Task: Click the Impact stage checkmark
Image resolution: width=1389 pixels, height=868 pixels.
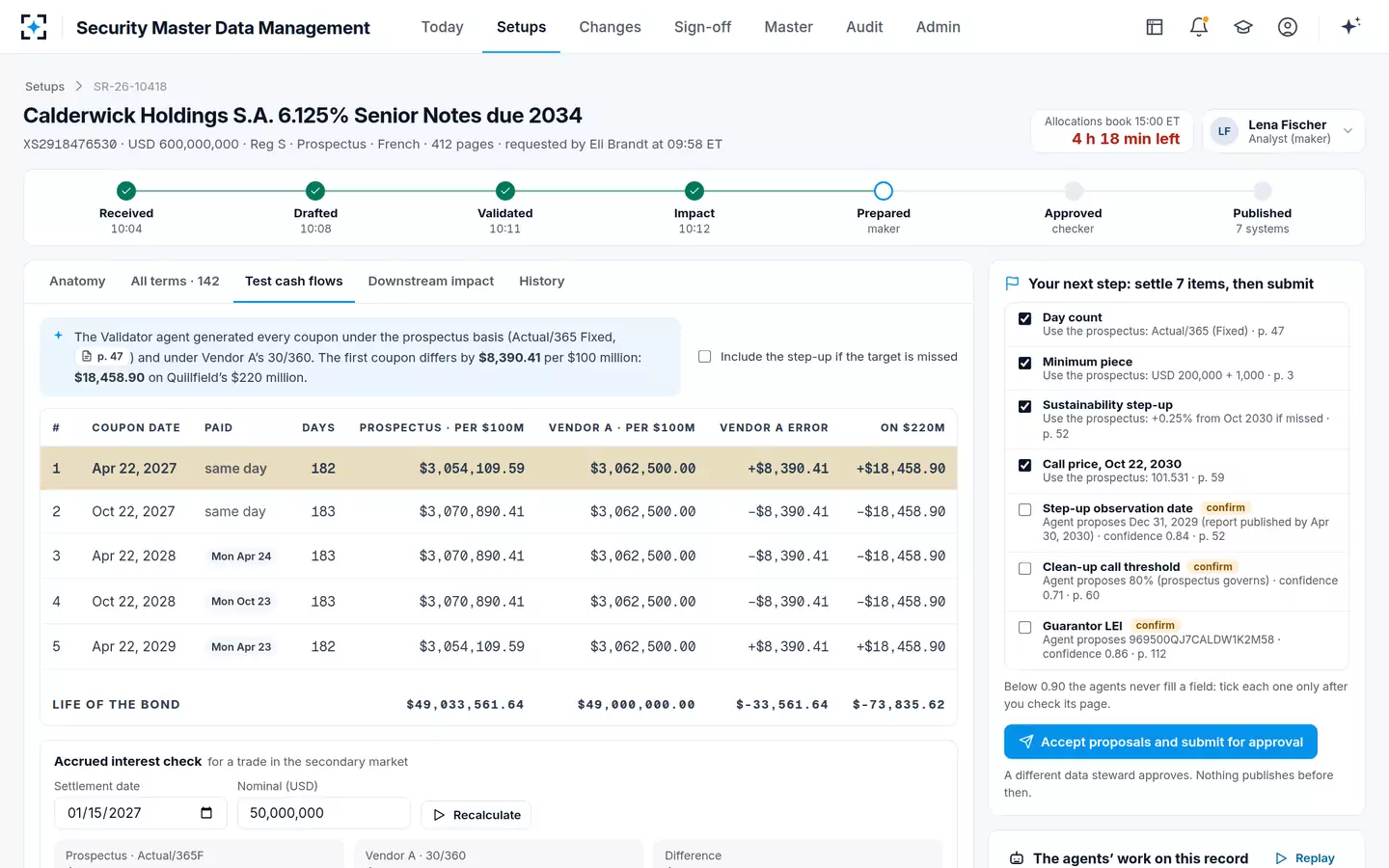Action: (694, 191)
